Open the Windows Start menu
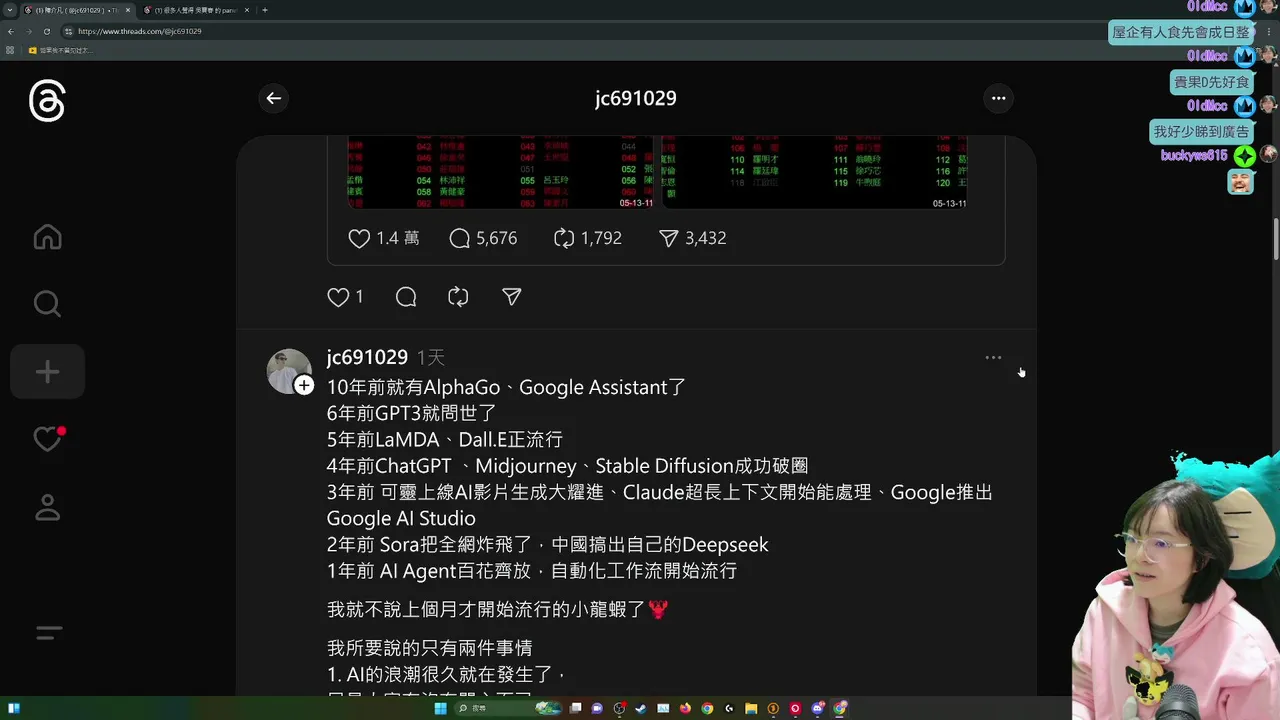Image resolution: width=1280 pixels, height=720 pixels. point(440,708)
